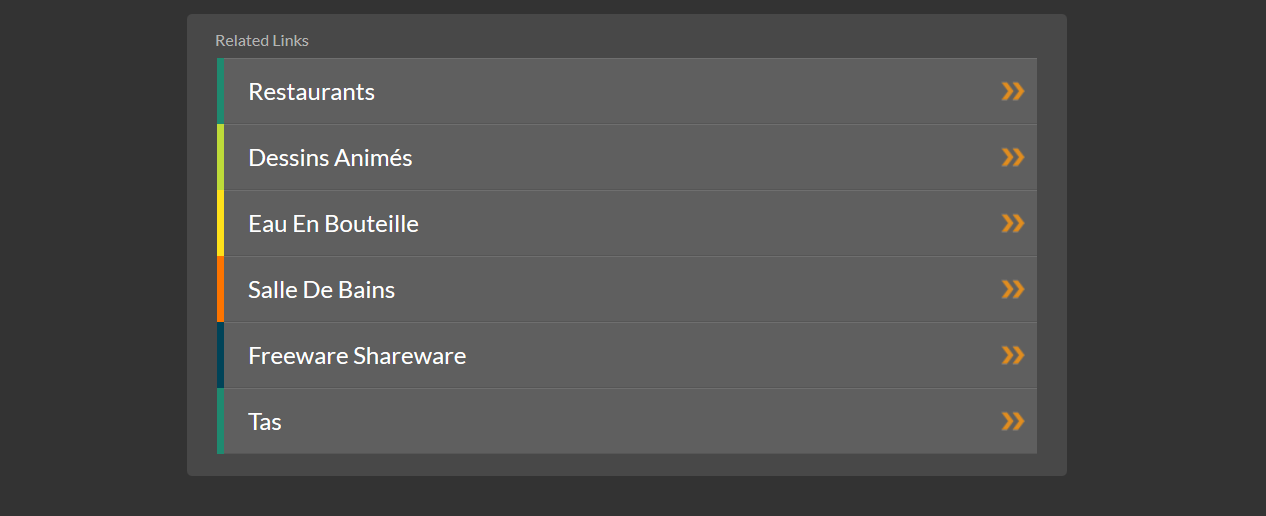Click the dark navy bar beside Freeware Shareware
Screen dimensions: 1266x516
pos(220,355)
